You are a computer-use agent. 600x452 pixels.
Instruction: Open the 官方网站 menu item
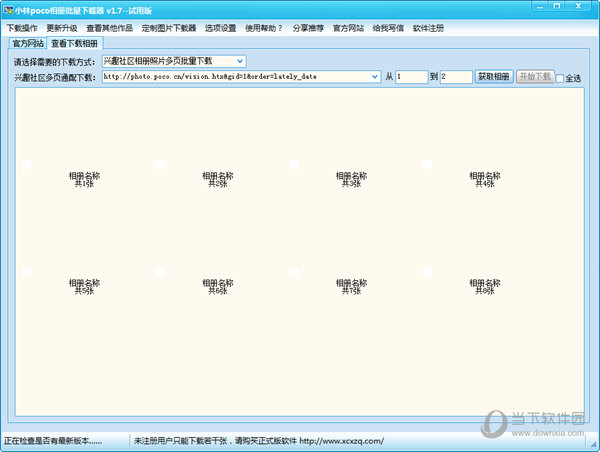[x=348, y=28]
